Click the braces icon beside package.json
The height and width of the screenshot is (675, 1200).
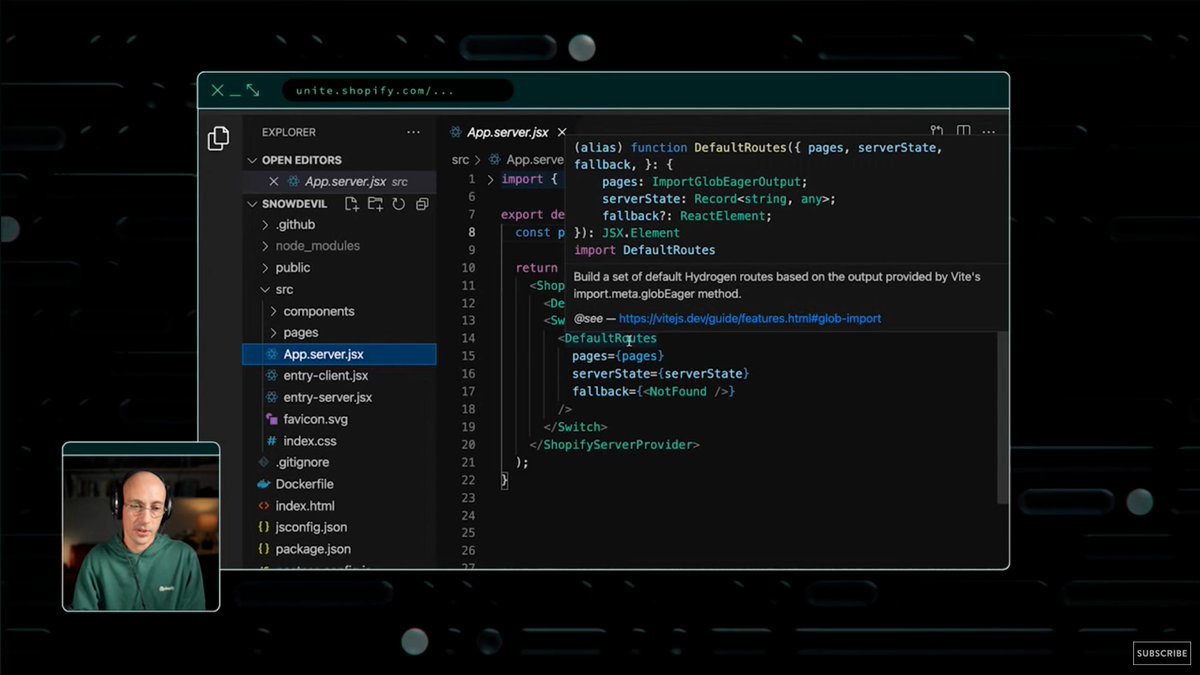click(x=264, y=549)
